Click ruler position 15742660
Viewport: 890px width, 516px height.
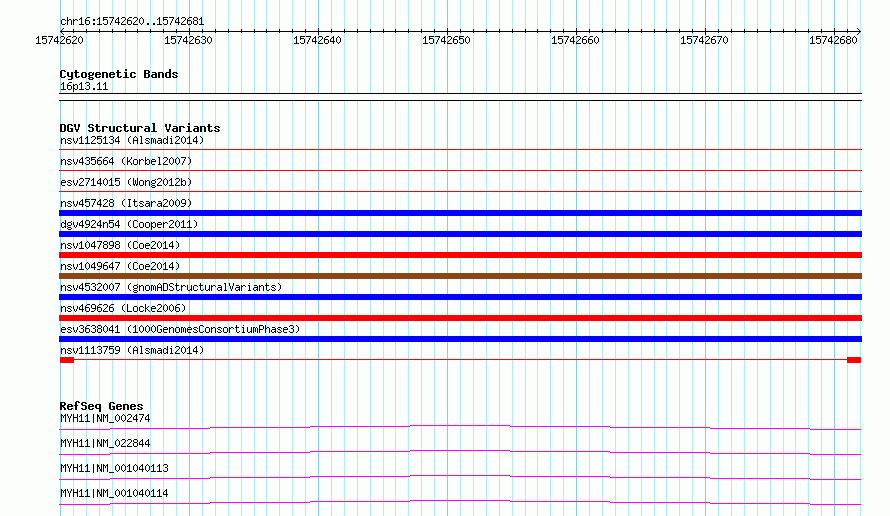575,40
